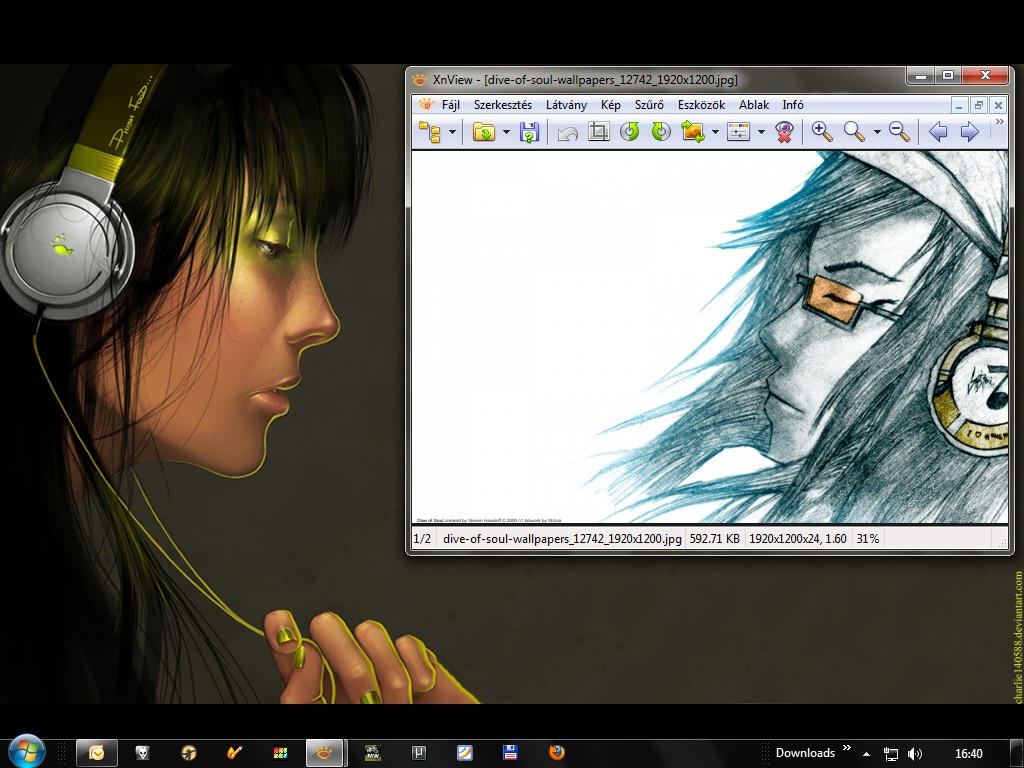Click the Zoom In magnifier icon

point(822,132)
